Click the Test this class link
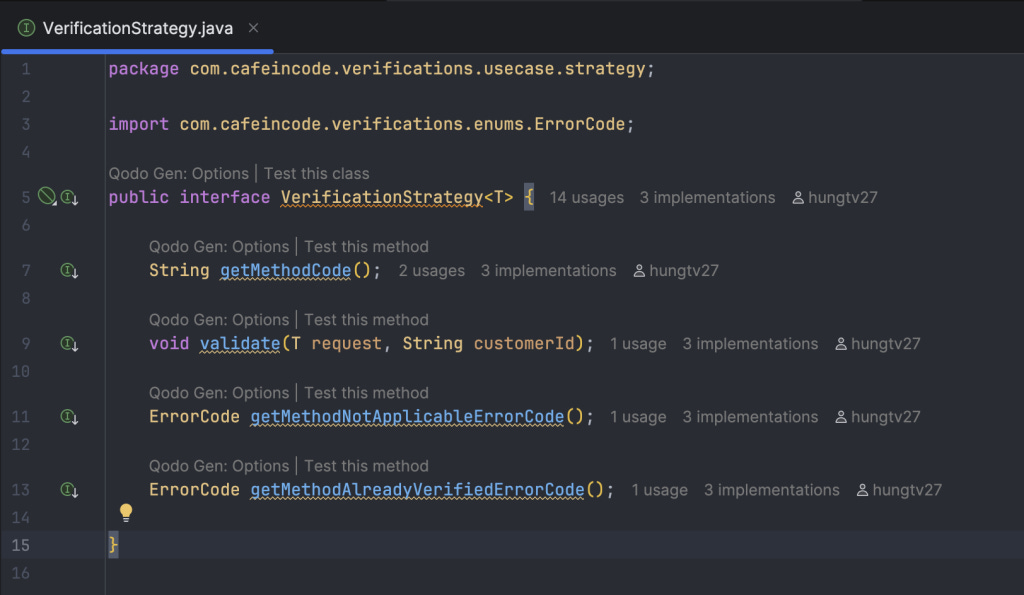The width and height of the screenshot is (1024, 595). (317, 174)
